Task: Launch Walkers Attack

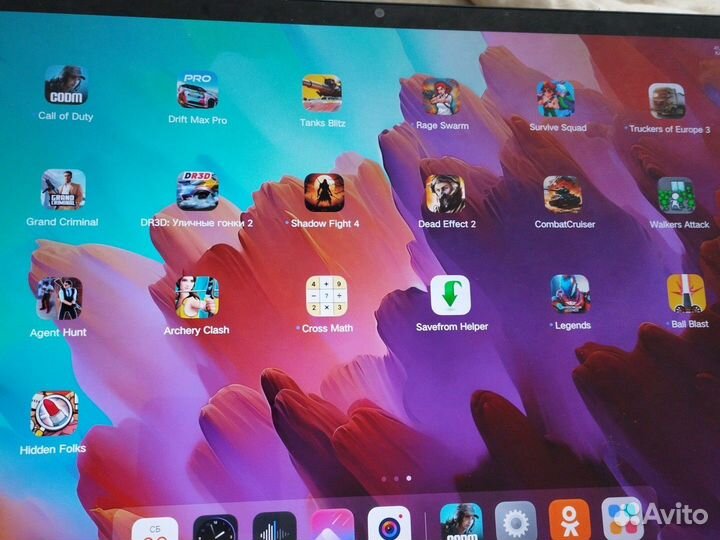Action: pyautogui.click(x=675, y=196)
